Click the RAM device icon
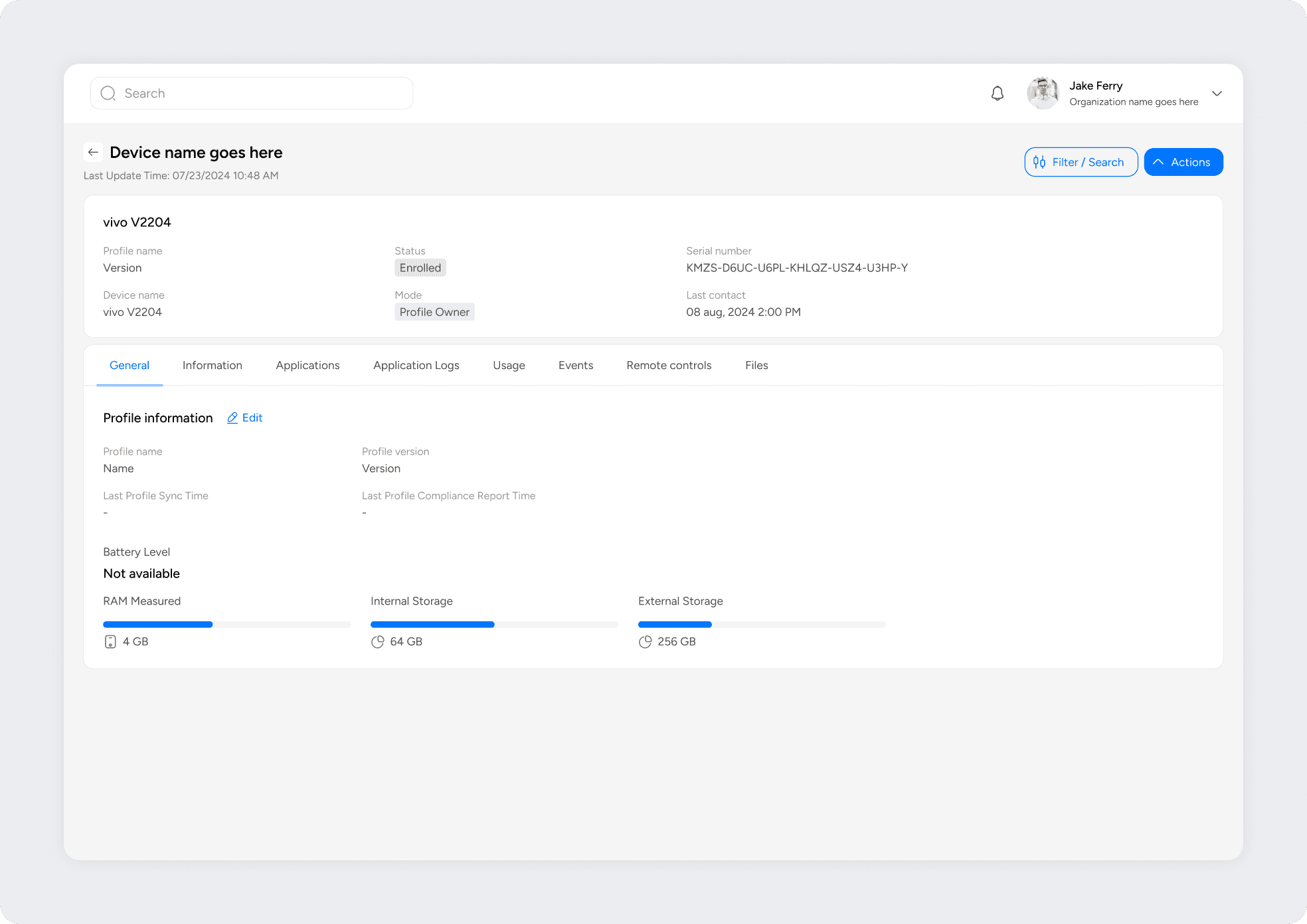The image size is (1307, 924). tap(110, 642)
